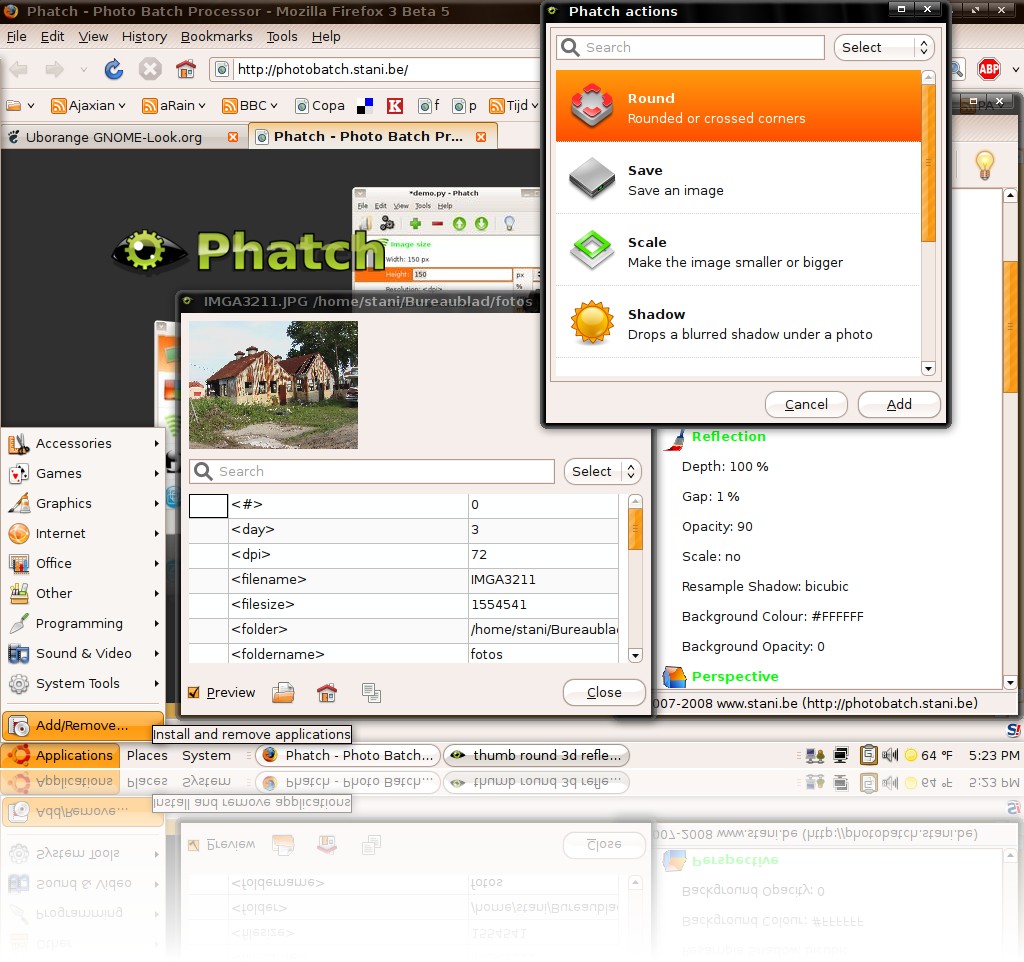1024x962 pixels.
Task: Click Add in Phatch actions
Action: pos(899,405)
